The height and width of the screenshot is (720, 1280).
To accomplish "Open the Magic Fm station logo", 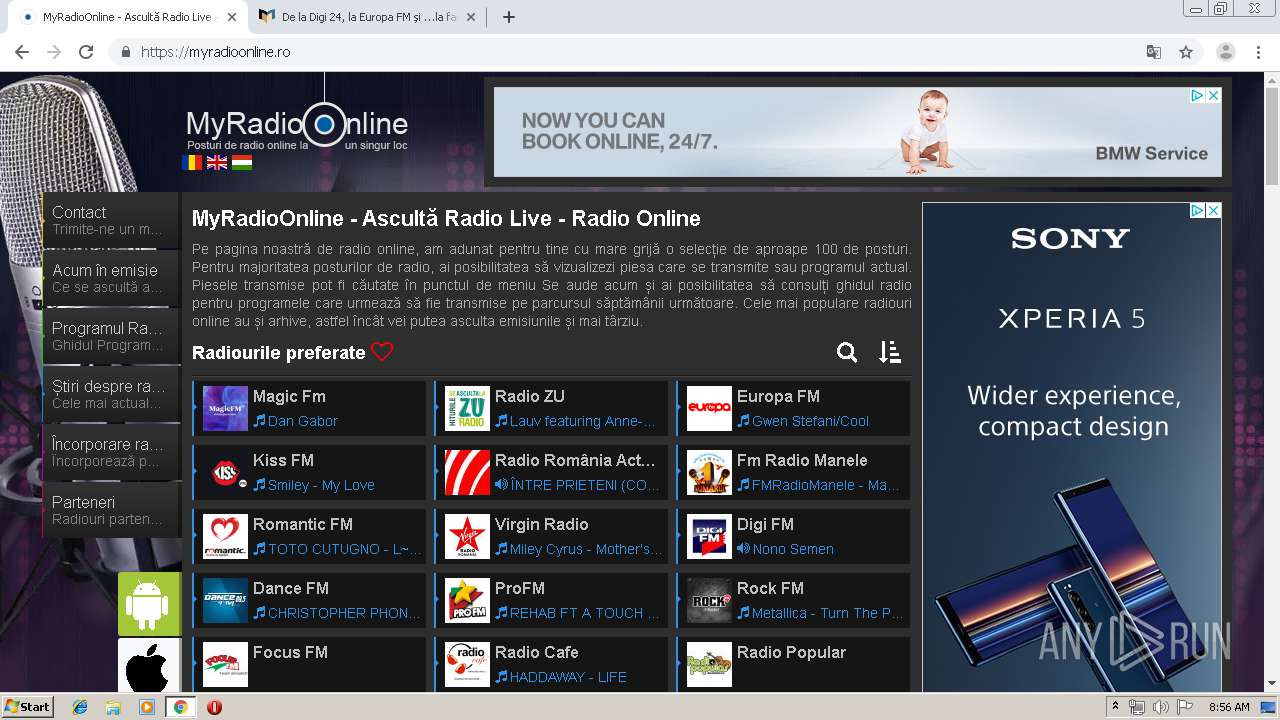I will [x=225, y=409].
